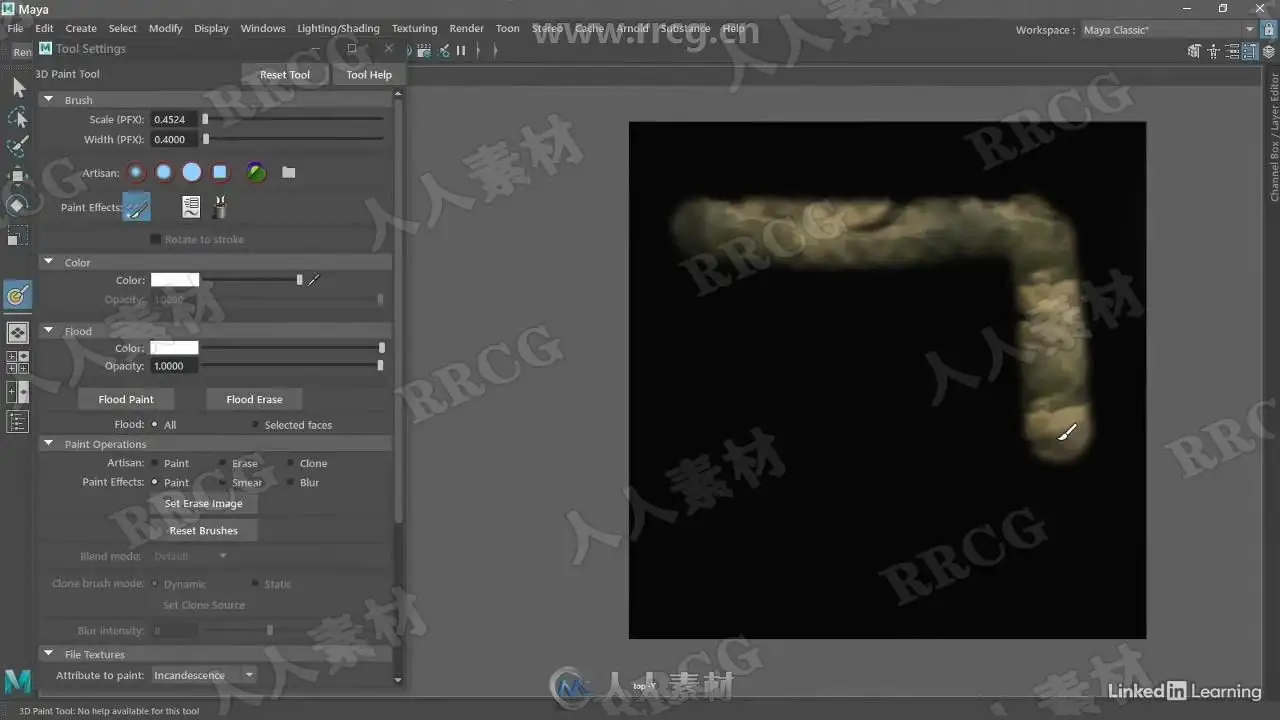
Task: Toggle the Tool Settings sidebar icon
Action: tap(1251, 51)
